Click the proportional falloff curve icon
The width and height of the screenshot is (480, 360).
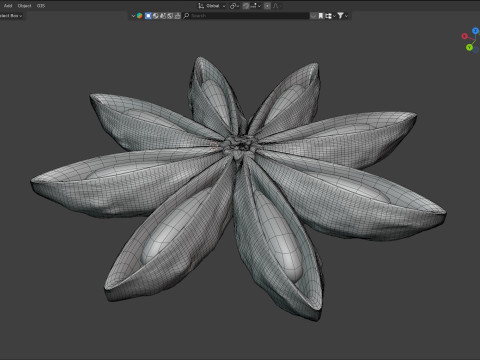click(276, 6)
